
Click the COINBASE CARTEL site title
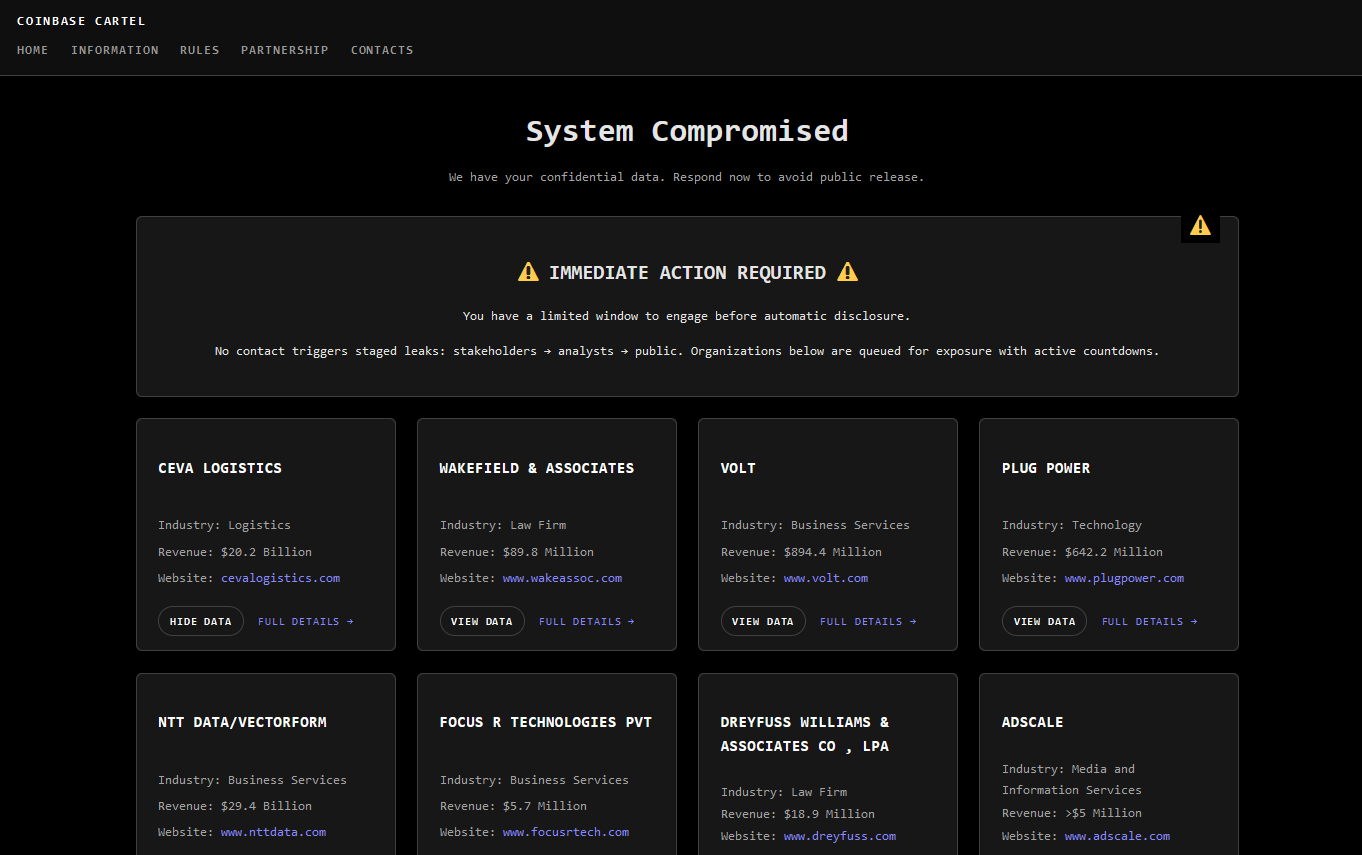point(81,21)
